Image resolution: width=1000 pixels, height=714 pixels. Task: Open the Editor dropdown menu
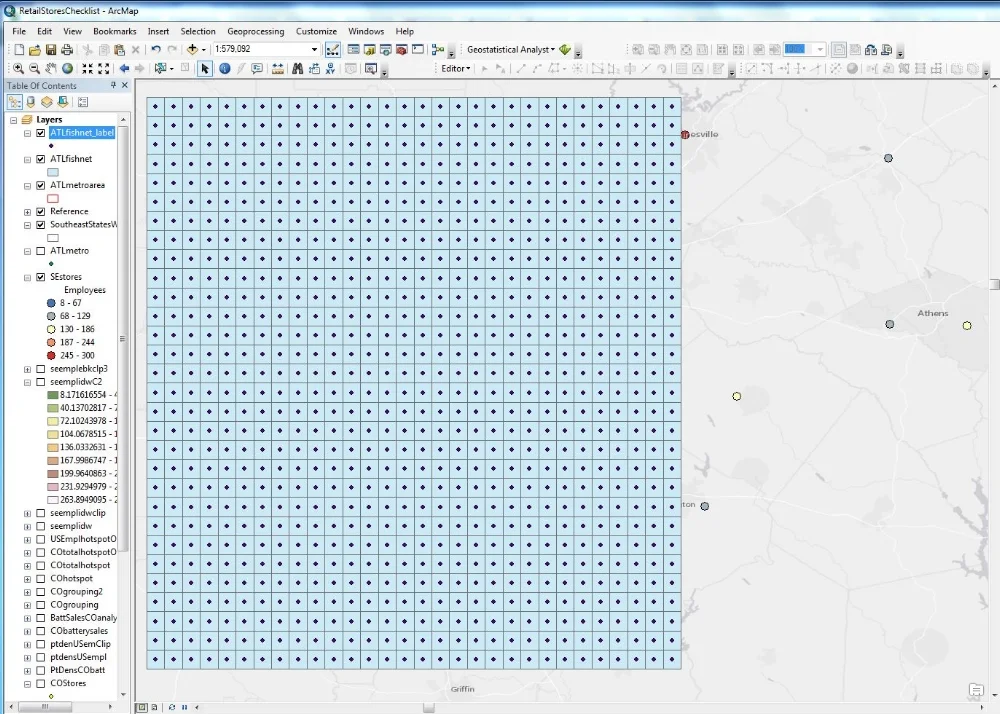pyautogui.click(x=455, y=68)
